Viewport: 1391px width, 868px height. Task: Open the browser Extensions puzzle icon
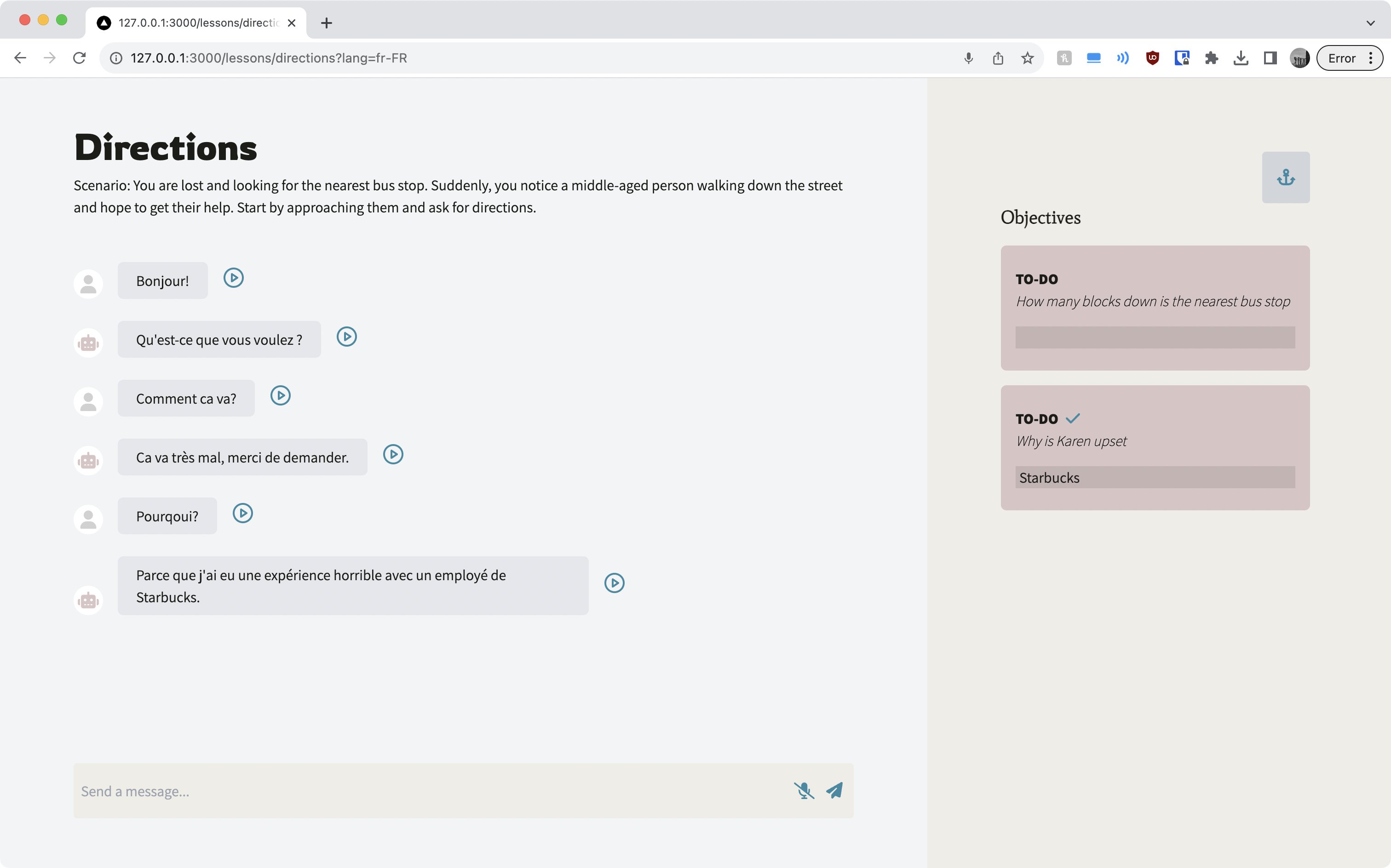coord(1211,58)
